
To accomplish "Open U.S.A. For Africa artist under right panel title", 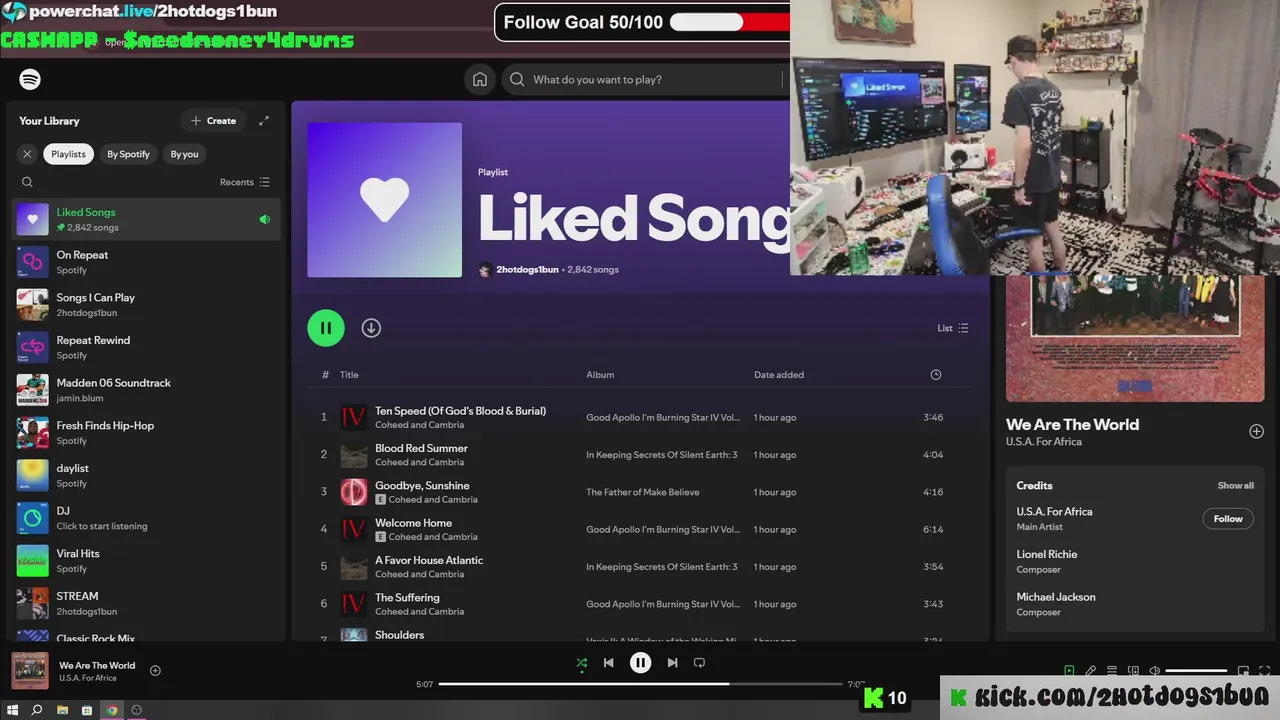I will (1044, 442).
